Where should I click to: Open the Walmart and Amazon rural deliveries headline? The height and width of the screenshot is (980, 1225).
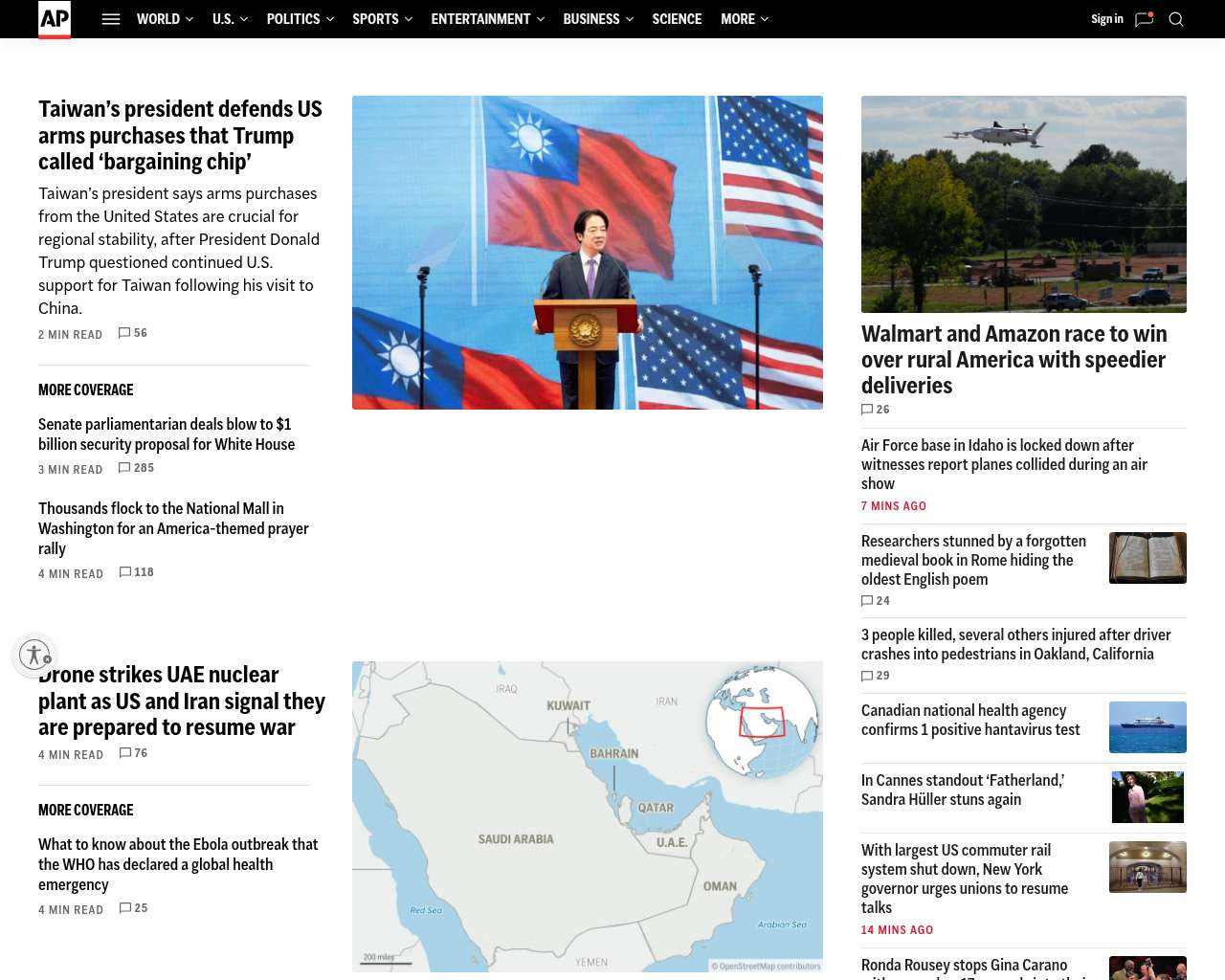1014,360
